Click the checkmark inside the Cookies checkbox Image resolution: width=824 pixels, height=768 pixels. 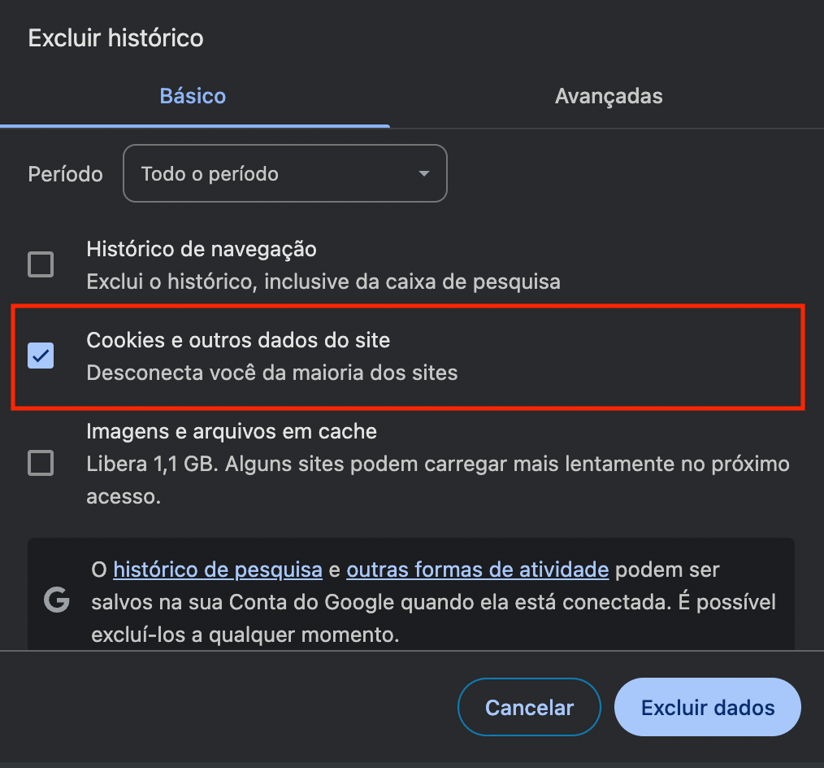point(40,355)
